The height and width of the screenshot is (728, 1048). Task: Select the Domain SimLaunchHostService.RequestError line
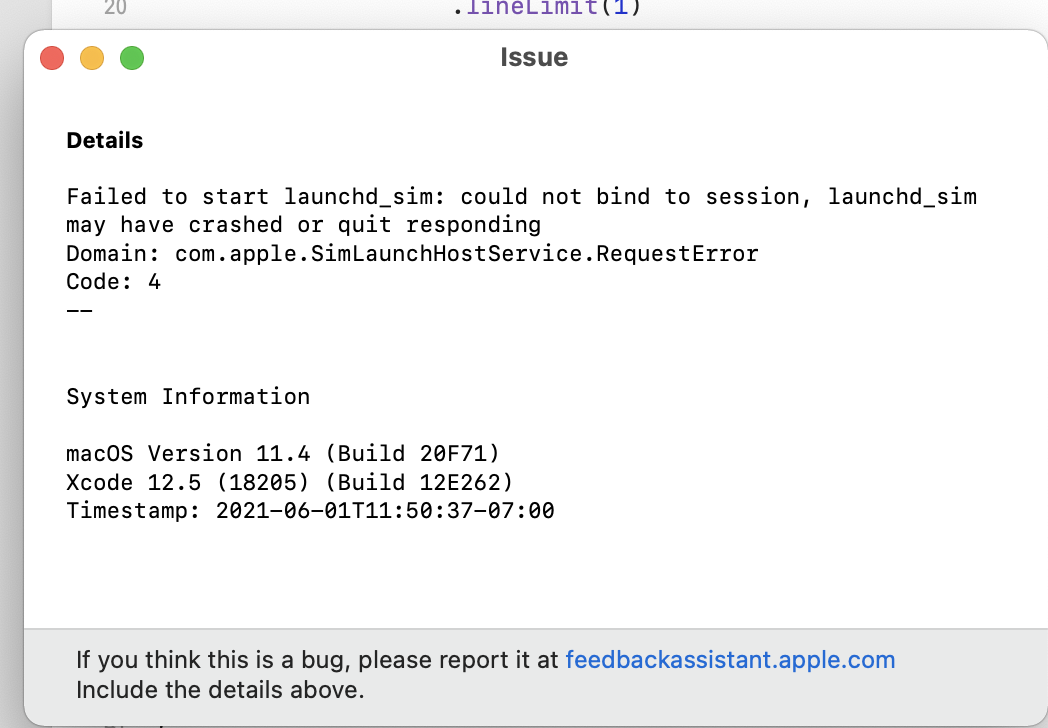tap(412, 253)
